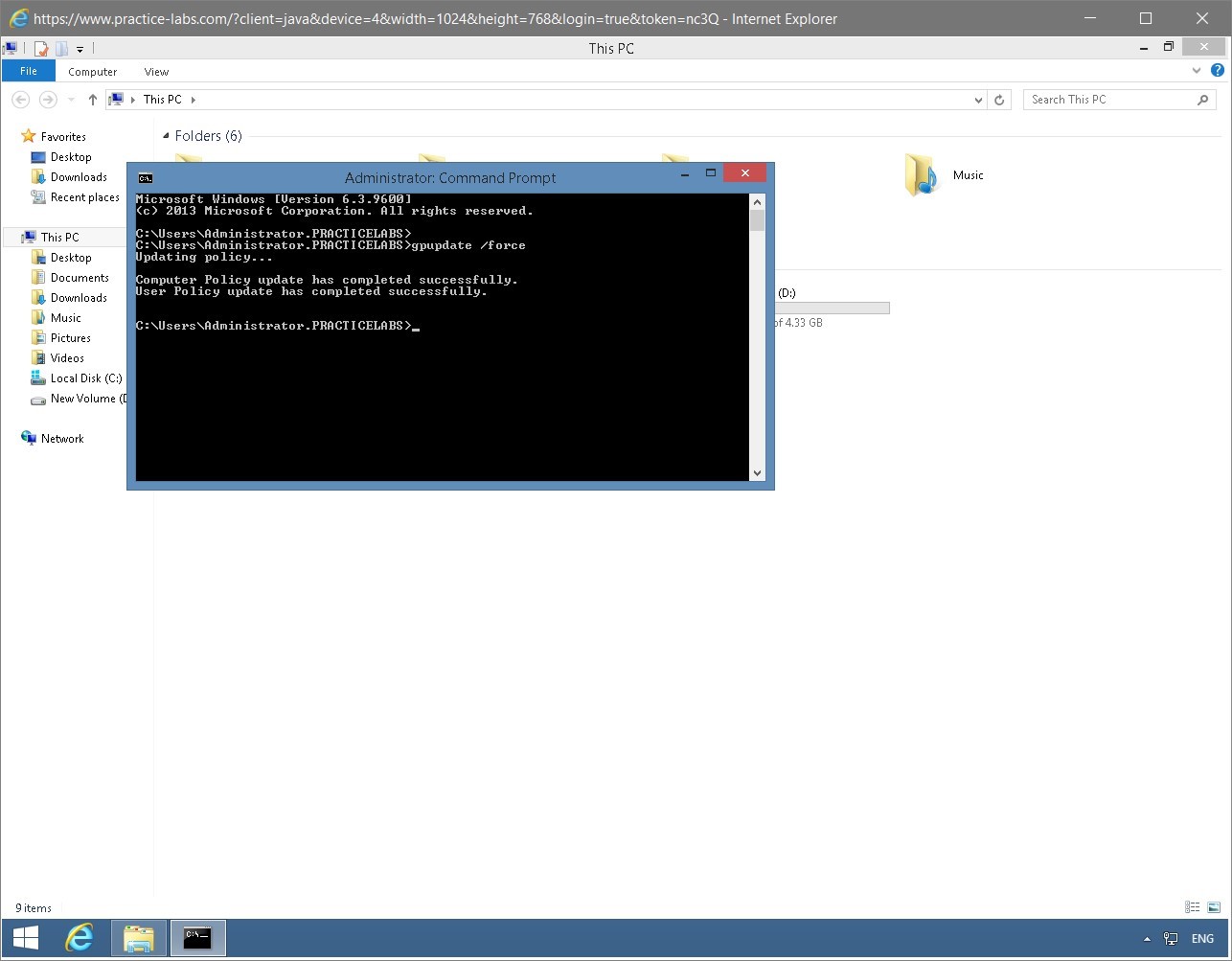Expand the Customize Quick Access Toolbar arrow
Viewport: 1232px width, 961px height.
(x=80, y=49)
